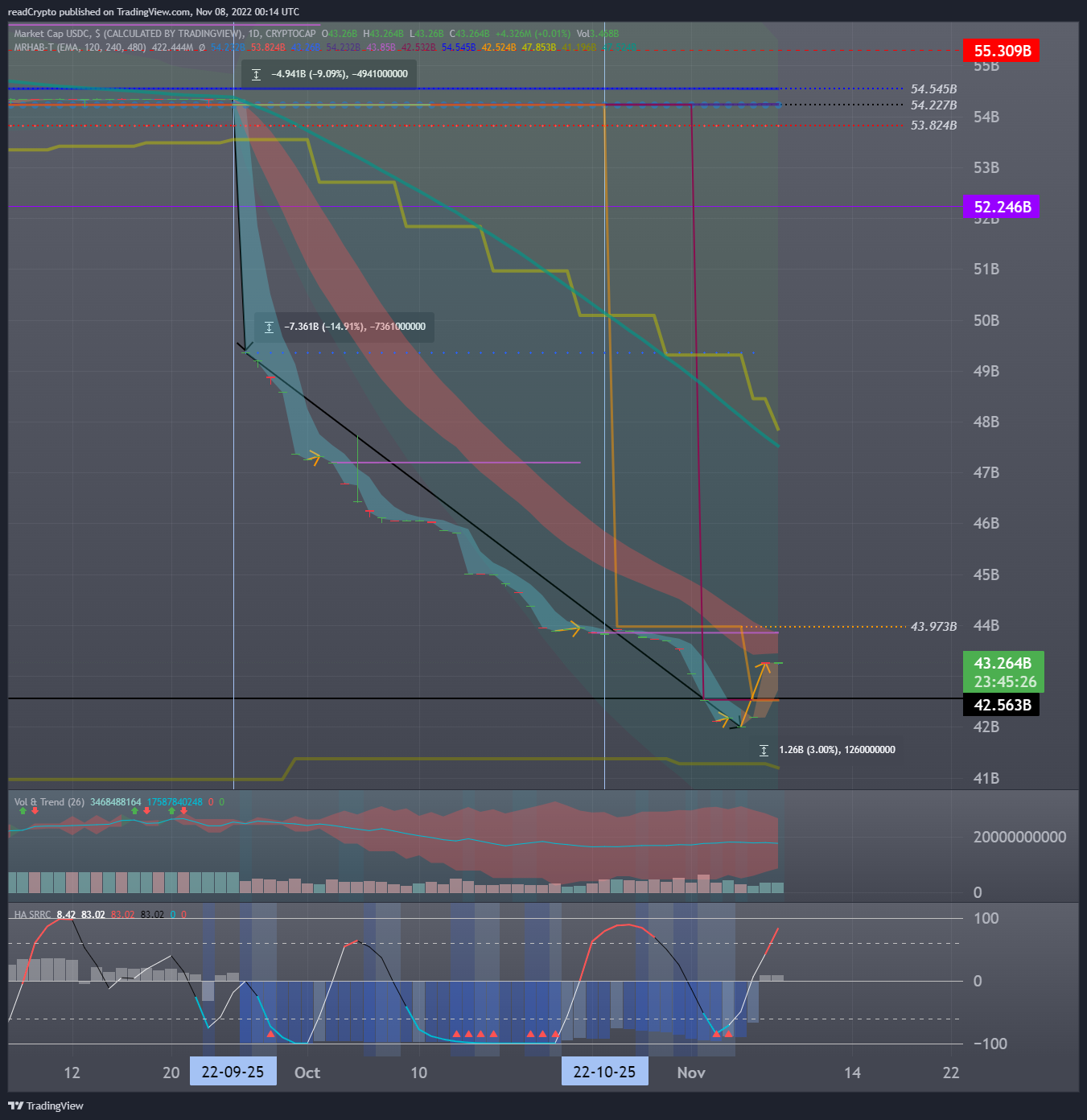Click the TradingView logo at bottom left
The height and width of the screenshot is (1120, 1087).
(46, 1106)
